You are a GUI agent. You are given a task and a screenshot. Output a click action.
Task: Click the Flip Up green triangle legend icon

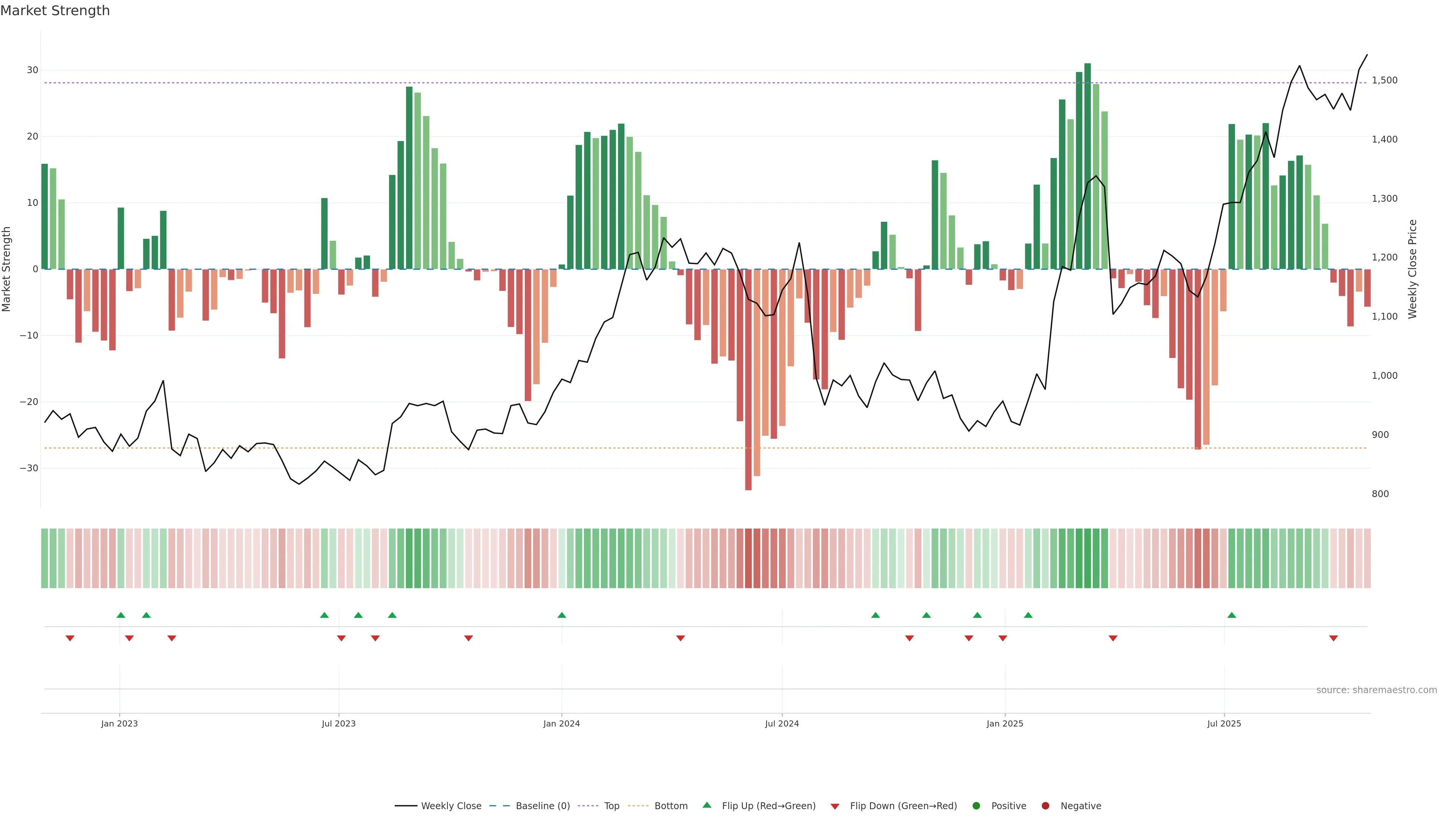(706, 805)
